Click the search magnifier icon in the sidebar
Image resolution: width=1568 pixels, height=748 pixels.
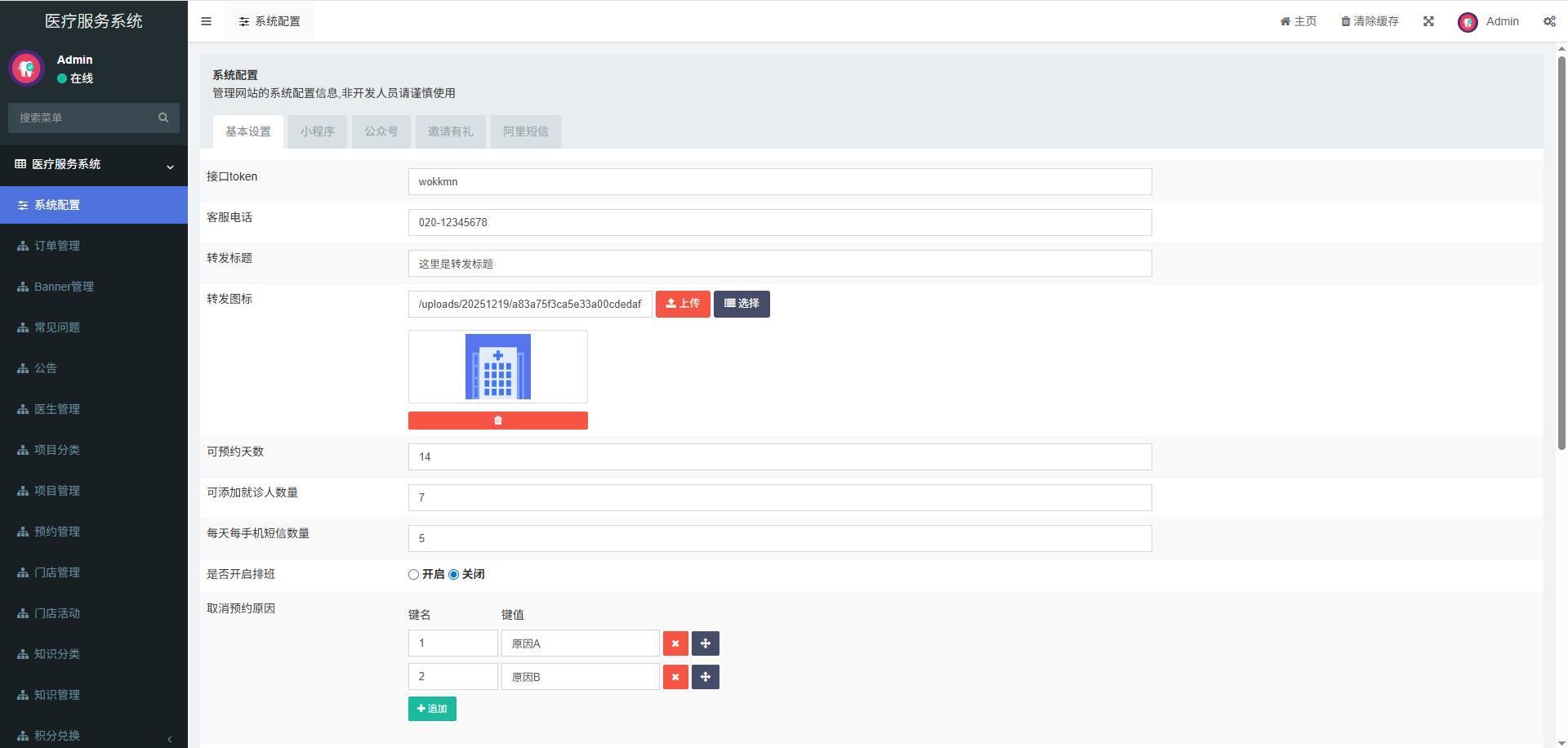point(163,118)
